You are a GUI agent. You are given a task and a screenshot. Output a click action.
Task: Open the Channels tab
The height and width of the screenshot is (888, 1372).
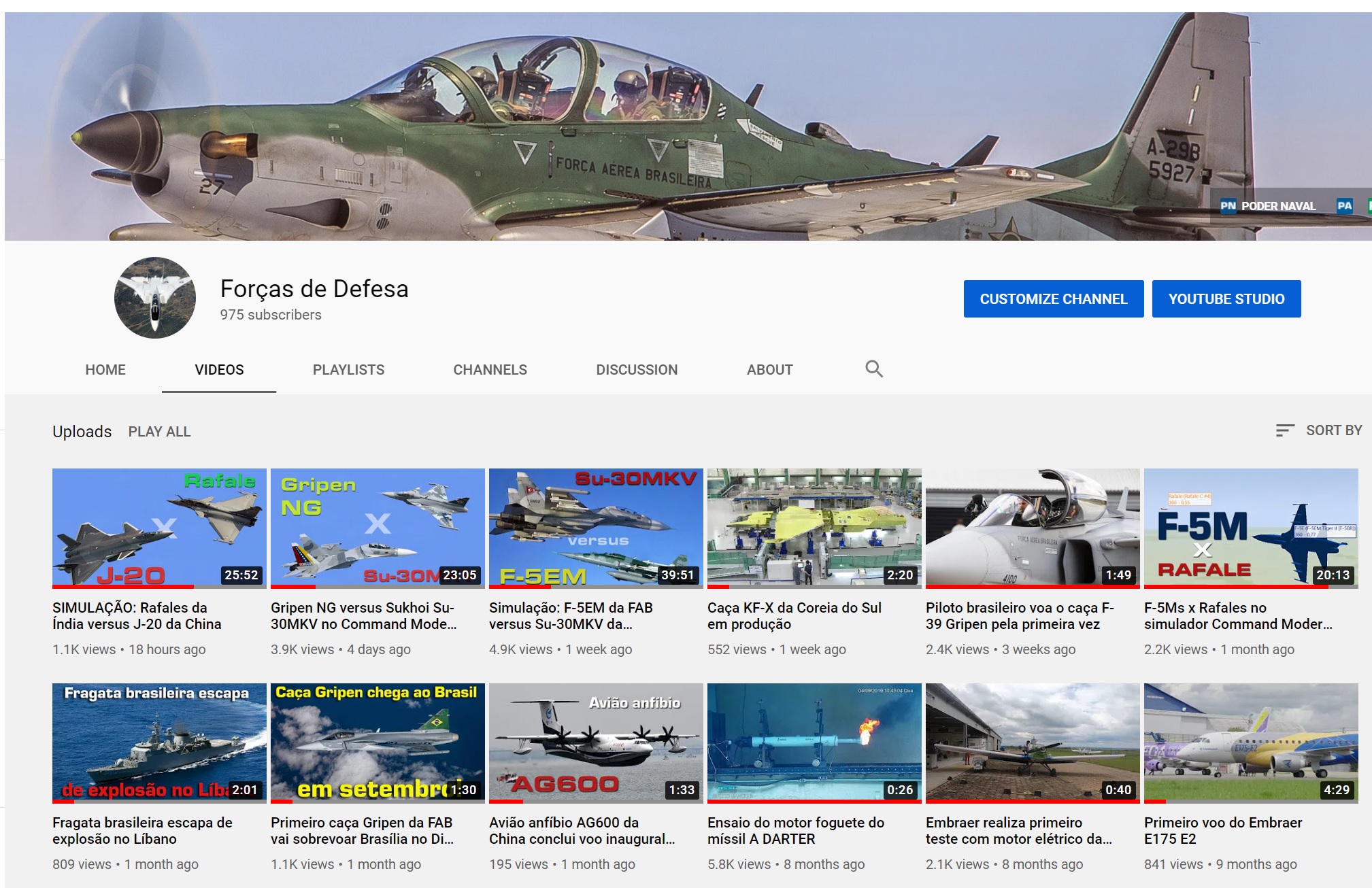tap(490, 370)
